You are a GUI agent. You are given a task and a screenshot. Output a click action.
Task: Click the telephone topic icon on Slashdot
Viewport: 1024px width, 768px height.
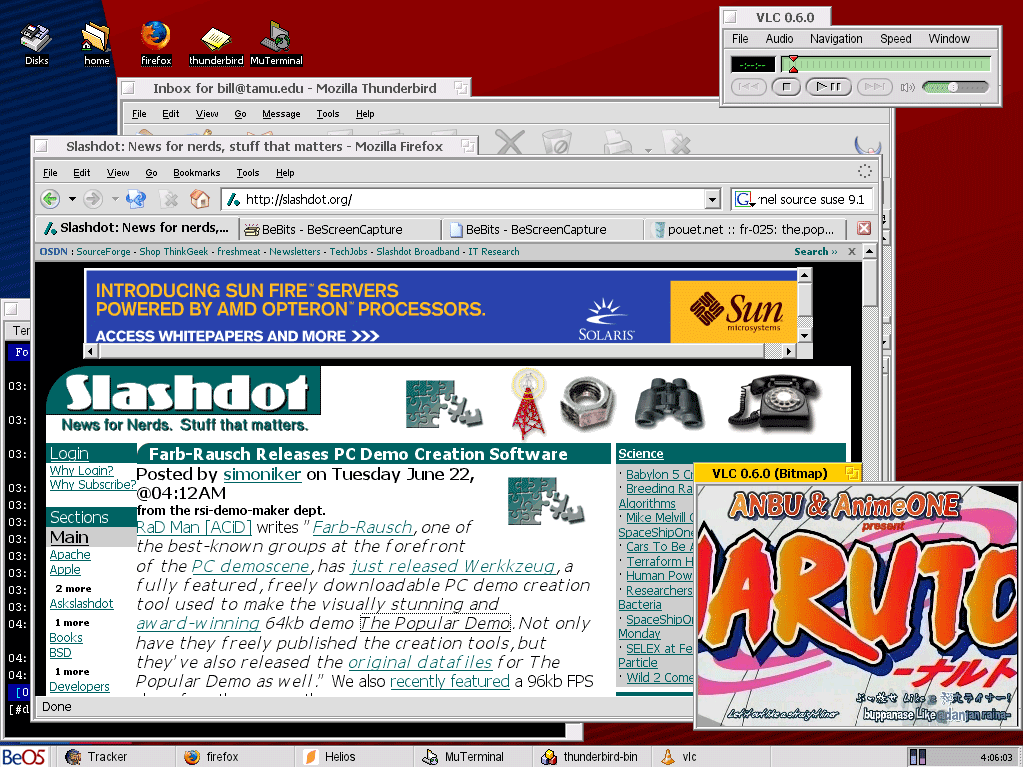(x=773, y=402)
